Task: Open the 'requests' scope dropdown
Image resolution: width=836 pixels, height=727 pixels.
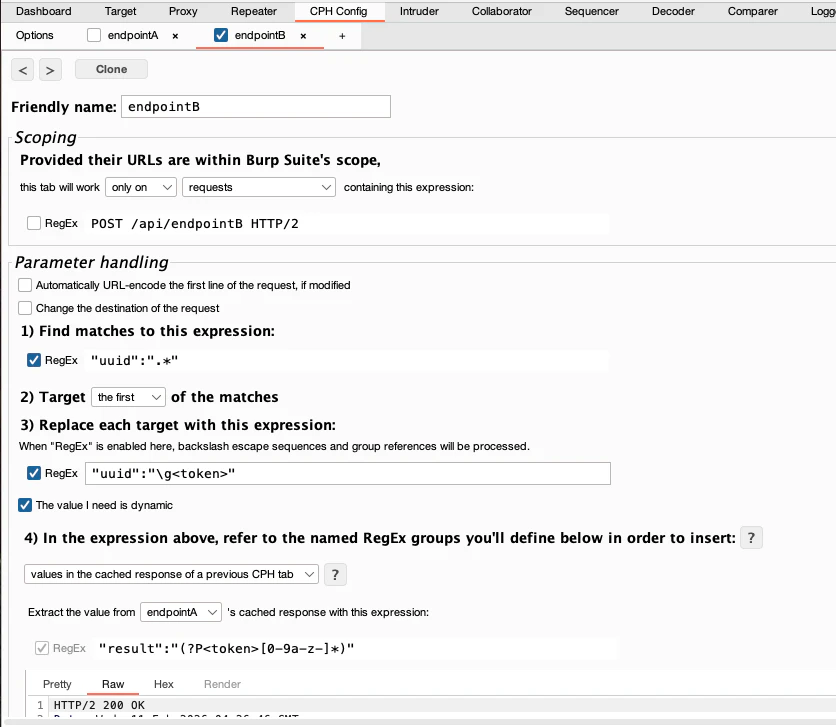Action: tap(259, 187)
